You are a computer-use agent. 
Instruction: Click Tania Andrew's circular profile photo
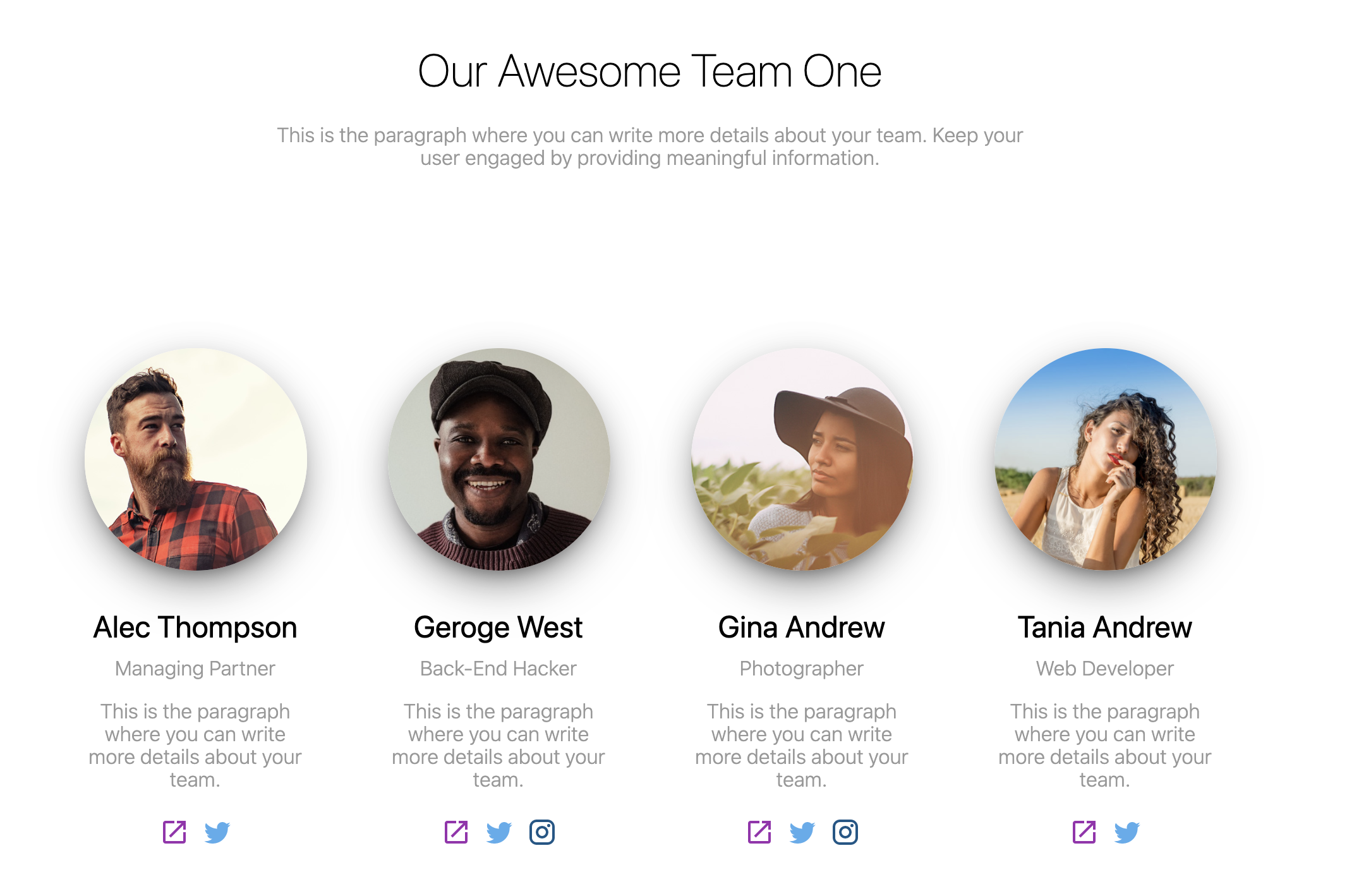point(1106,459)
